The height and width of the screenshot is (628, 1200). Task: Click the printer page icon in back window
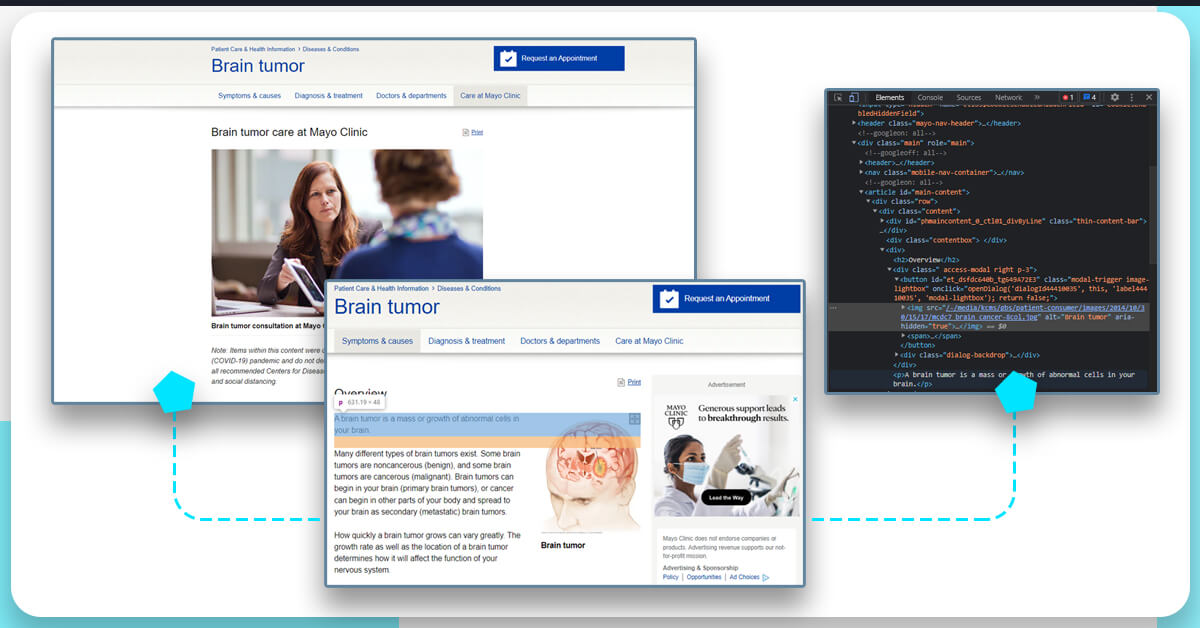coord(466,132)
